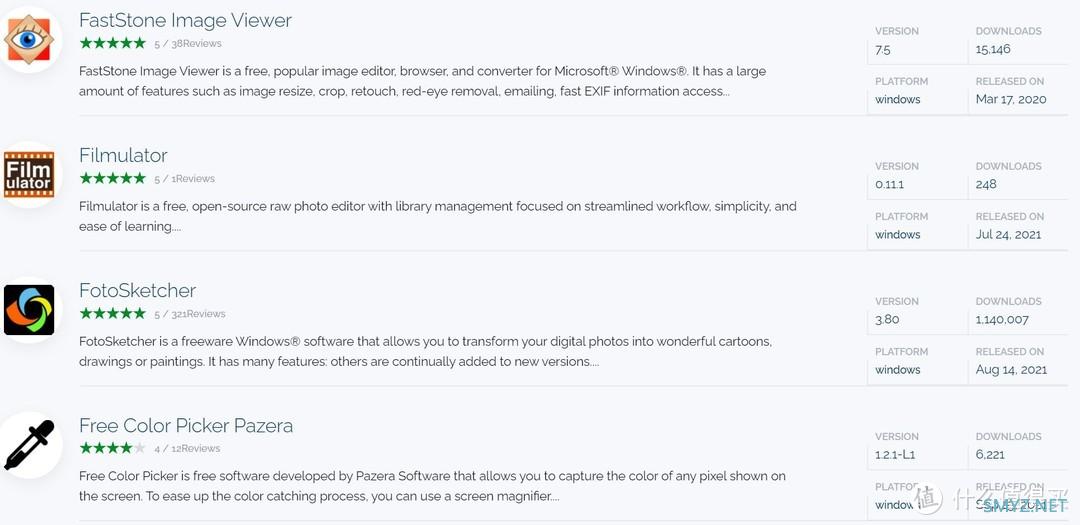Click FastStone's five-star rating

coord(112,43)
